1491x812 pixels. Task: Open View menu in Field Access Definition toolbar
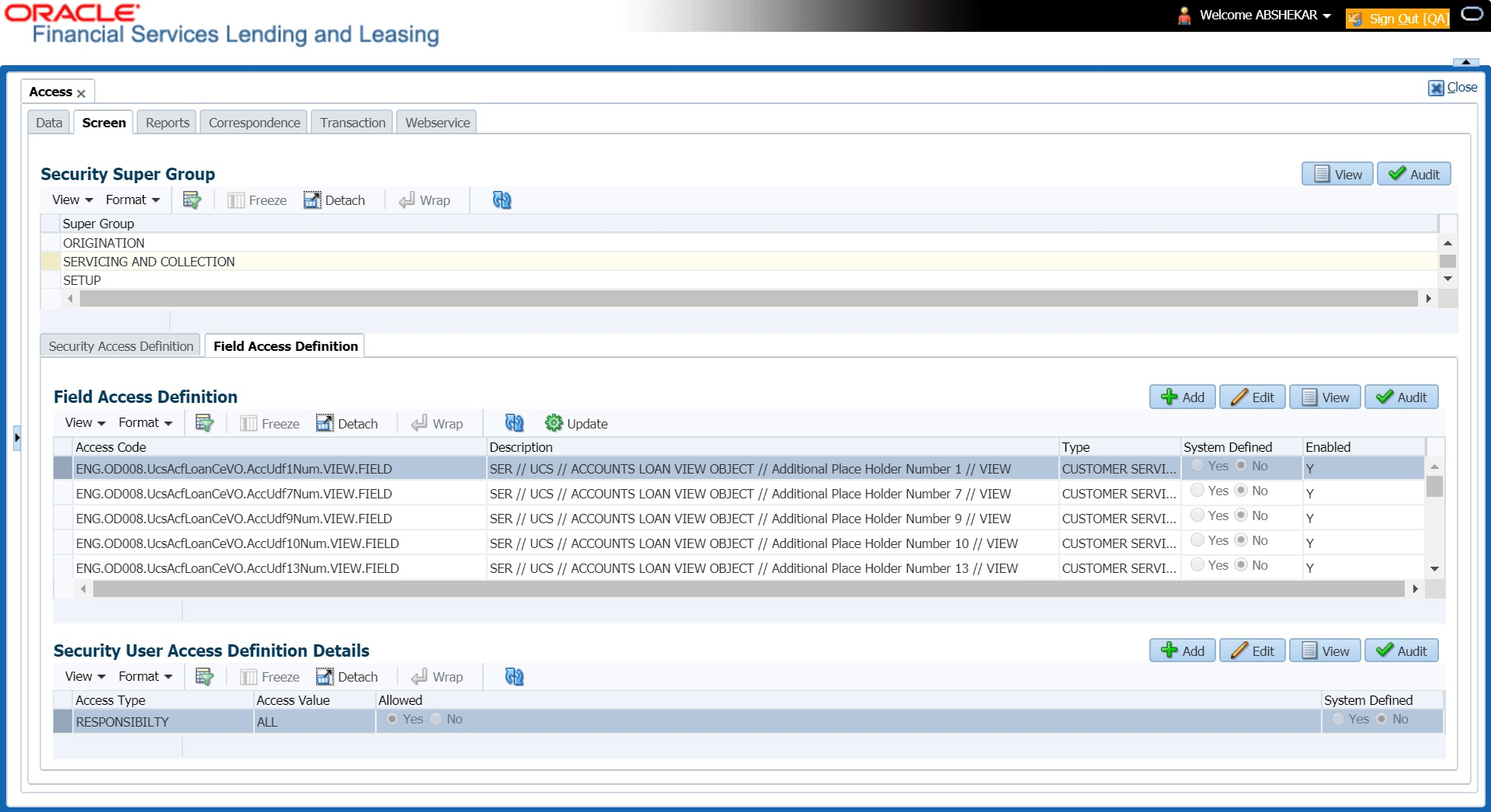pos(85,423)
